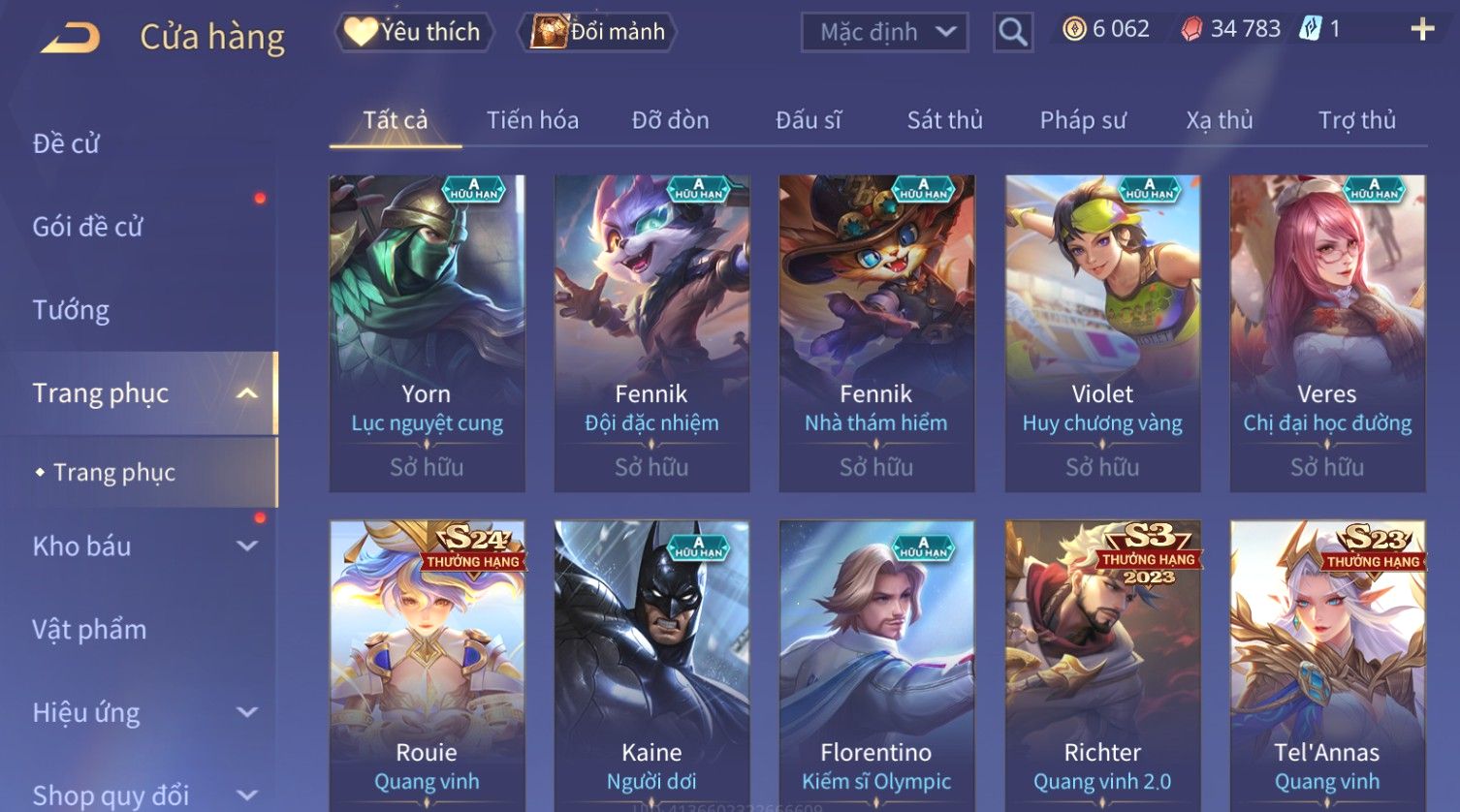Open Gói đề cử in sidebar
Screen dimensions: 1460x812
pyautogui.click(x=87, y=227)
